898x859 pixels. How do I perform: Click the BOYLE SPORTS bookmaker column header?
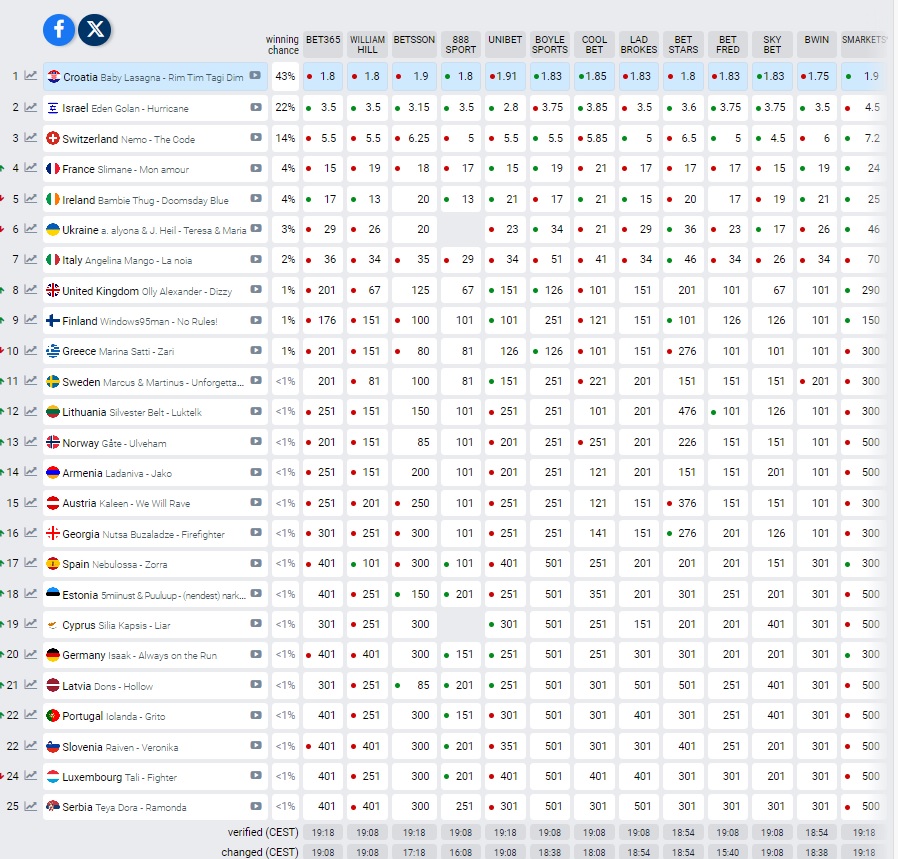point(550,44)
